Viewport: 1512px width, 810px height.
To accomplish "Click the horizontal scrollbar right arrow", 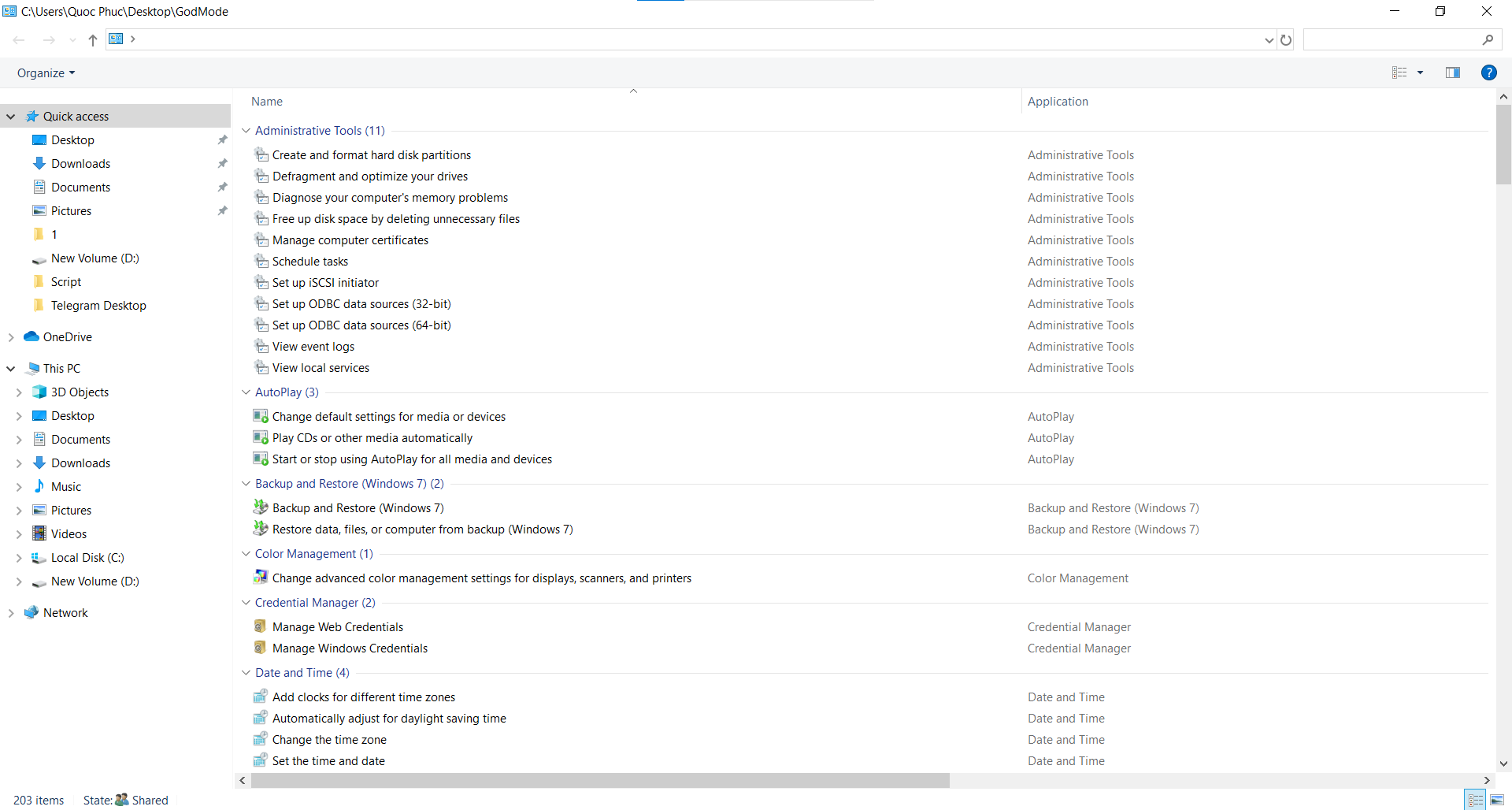I will pos(1487,780).
